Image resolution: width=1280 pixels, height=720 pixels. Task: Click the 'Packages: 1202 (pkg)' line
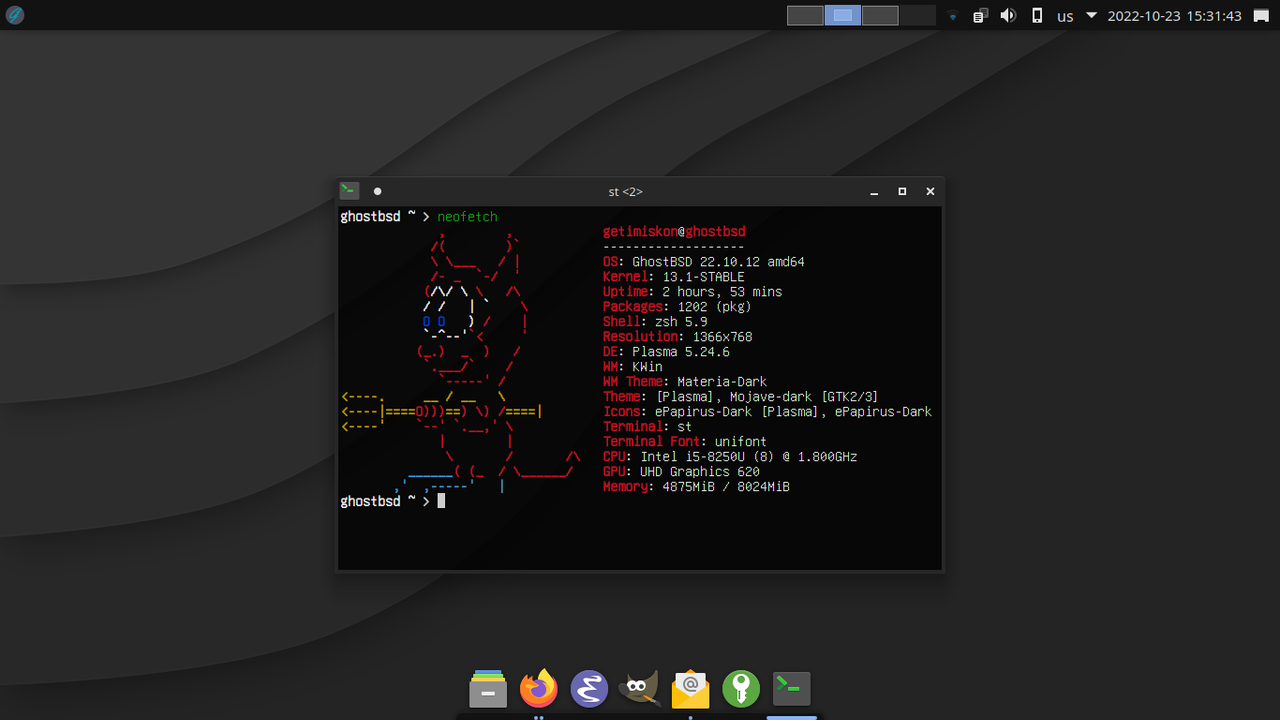click(x=678, y=307)
